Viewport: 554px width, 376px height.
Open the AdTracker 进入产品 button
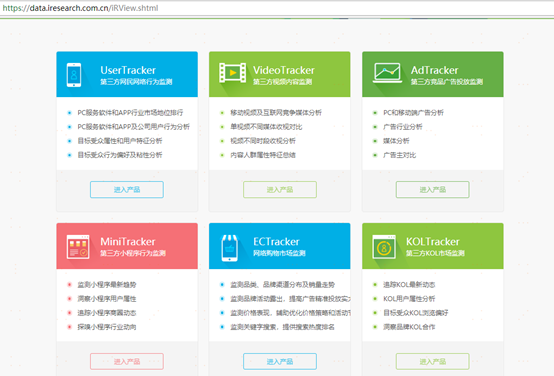(432, 190)
